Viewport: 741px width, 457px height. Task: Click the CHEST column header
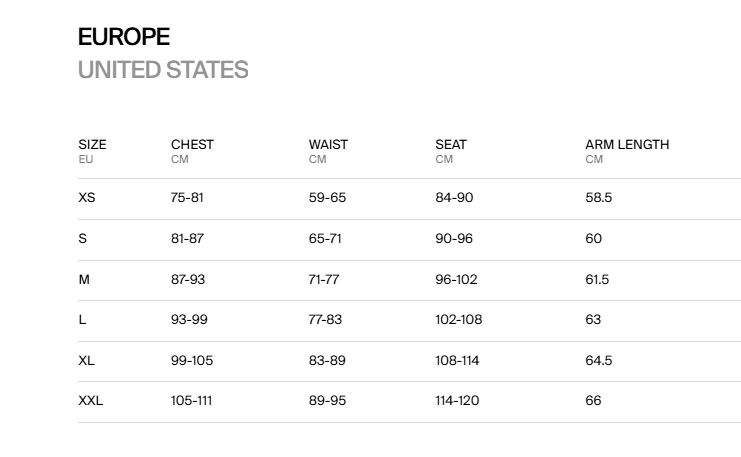[192, 145]
